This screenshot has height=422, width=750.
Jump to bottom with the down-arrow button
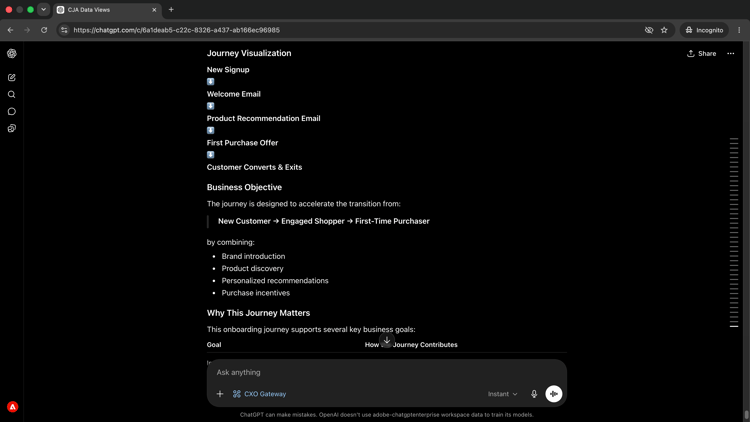387,340
